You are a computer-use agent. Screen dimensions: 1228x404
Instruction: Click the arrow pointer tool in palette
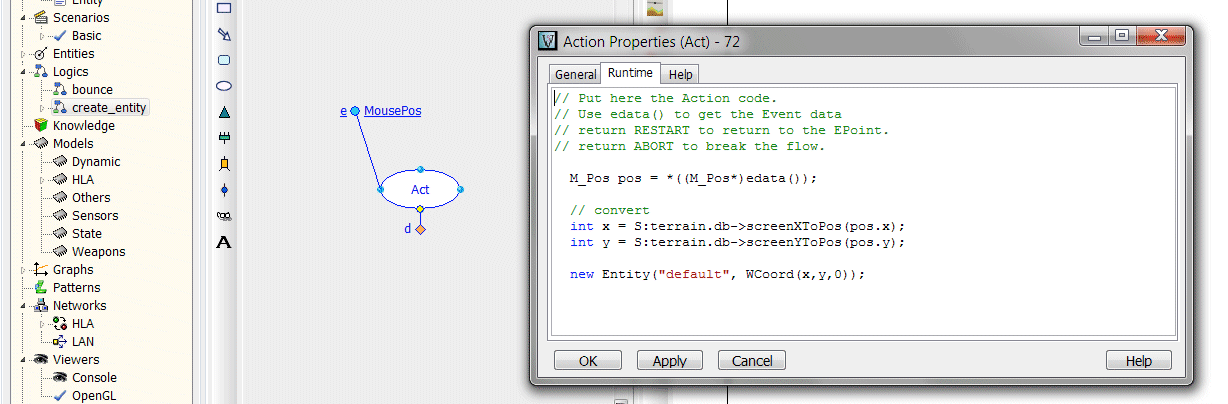[x=224, y=34]
